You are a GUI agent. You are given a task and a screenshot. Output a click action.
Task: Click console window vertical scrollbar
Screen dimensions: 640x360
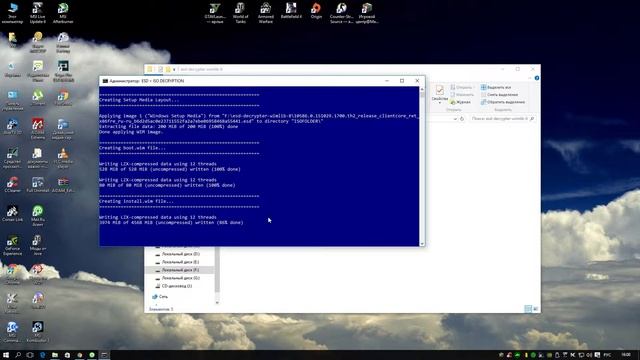tap(422, 166)
